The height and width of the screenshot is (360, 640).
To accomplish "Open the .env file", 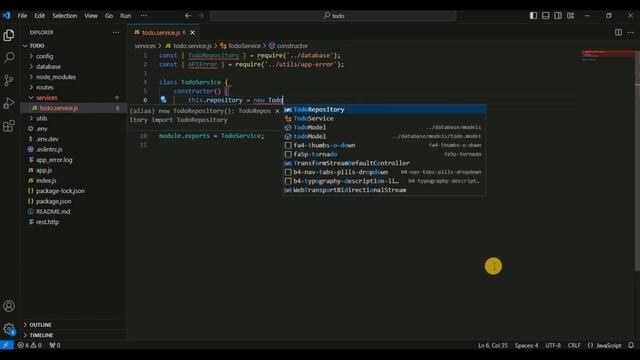I will click(73, 129).
